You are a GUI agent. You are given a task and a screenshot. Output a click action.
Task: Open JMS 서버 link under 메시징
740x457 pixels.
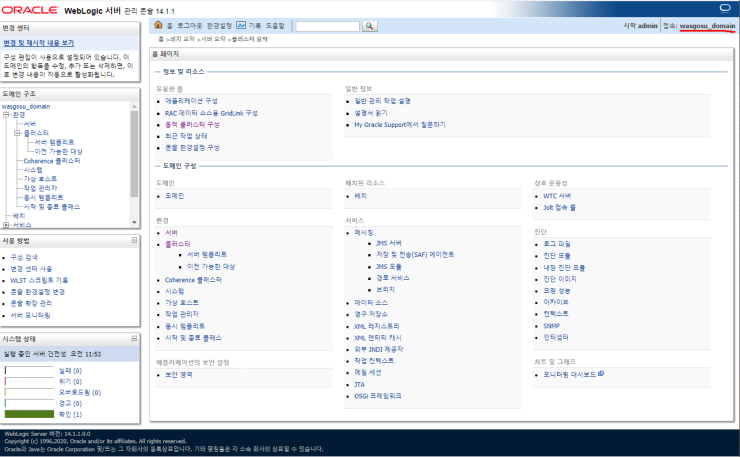pos(389,243)
